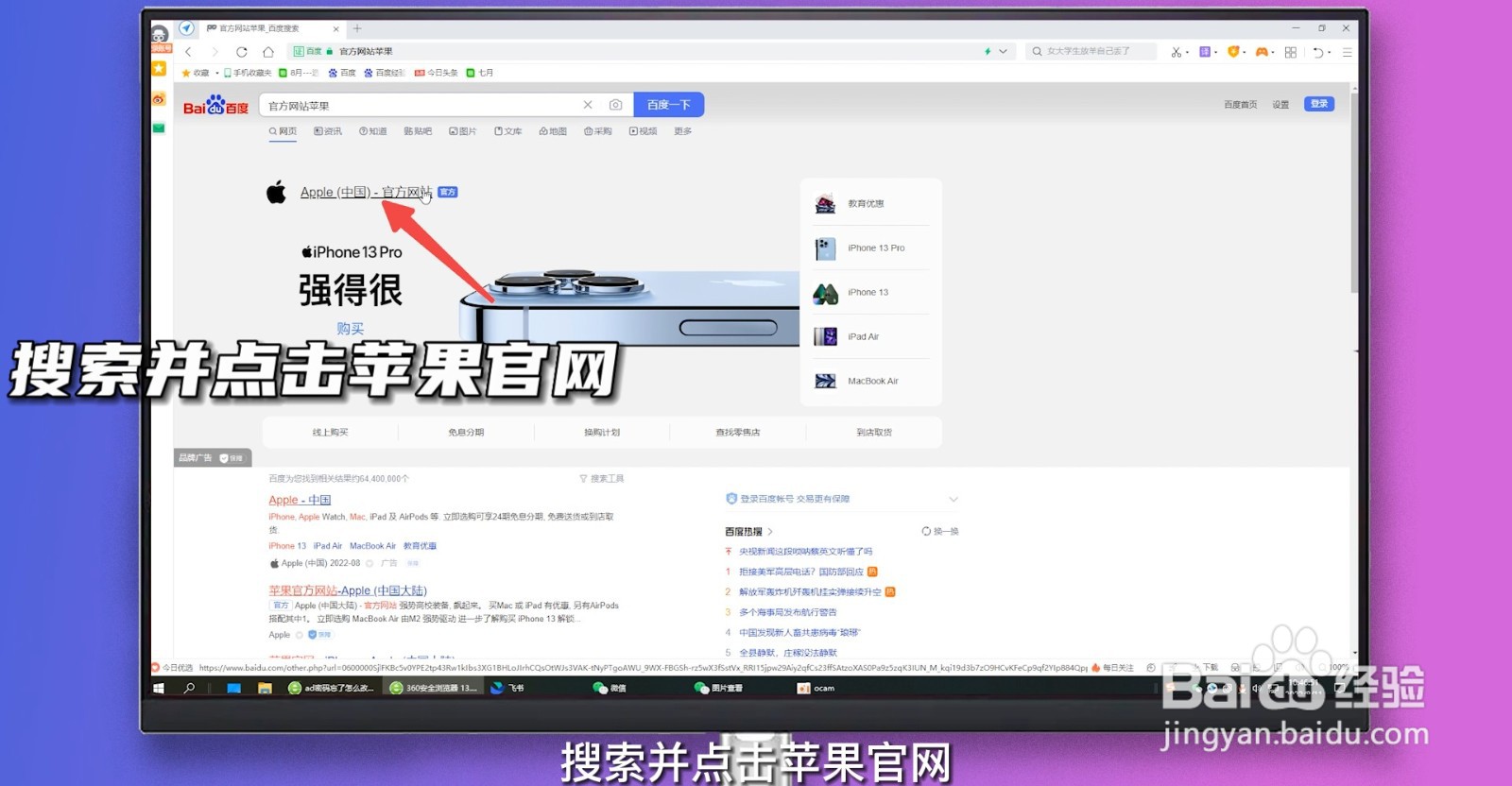Click the browser back arrow
This screenshot has width=1512, height=786.
click(x=188, y=52)
